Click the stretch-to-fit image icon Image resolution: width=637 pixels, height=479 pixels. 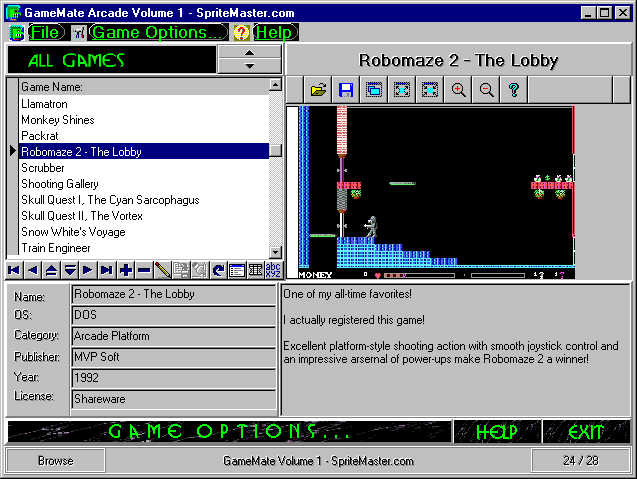pos(402,90)
